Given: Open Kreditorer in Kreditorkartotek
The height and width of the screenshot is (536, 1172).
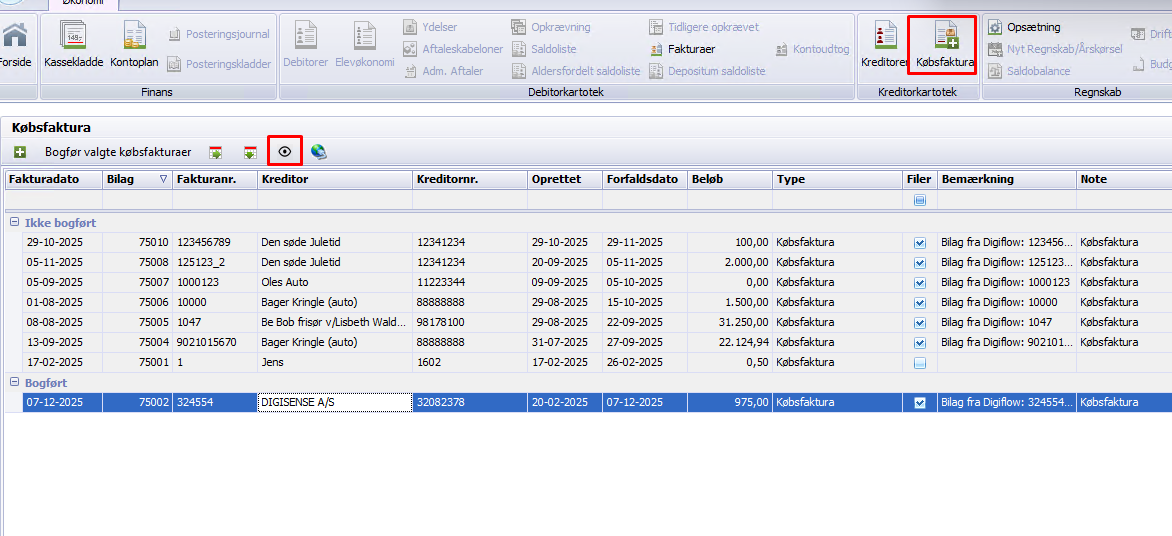Looking at the screenshot, I should coord(884,46).
